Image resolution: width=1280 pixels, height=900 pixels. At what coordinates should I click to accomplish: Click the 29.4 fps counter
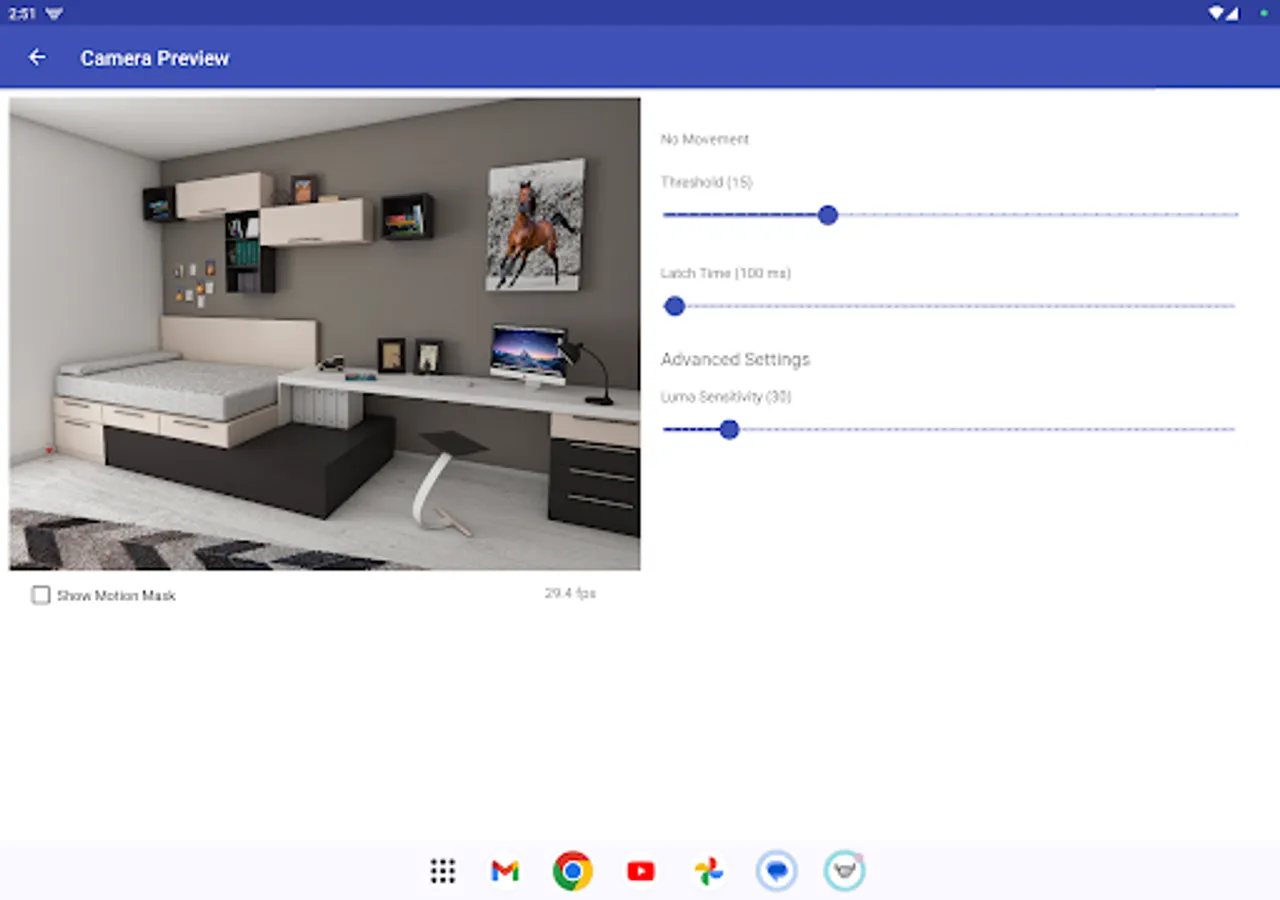569,592
